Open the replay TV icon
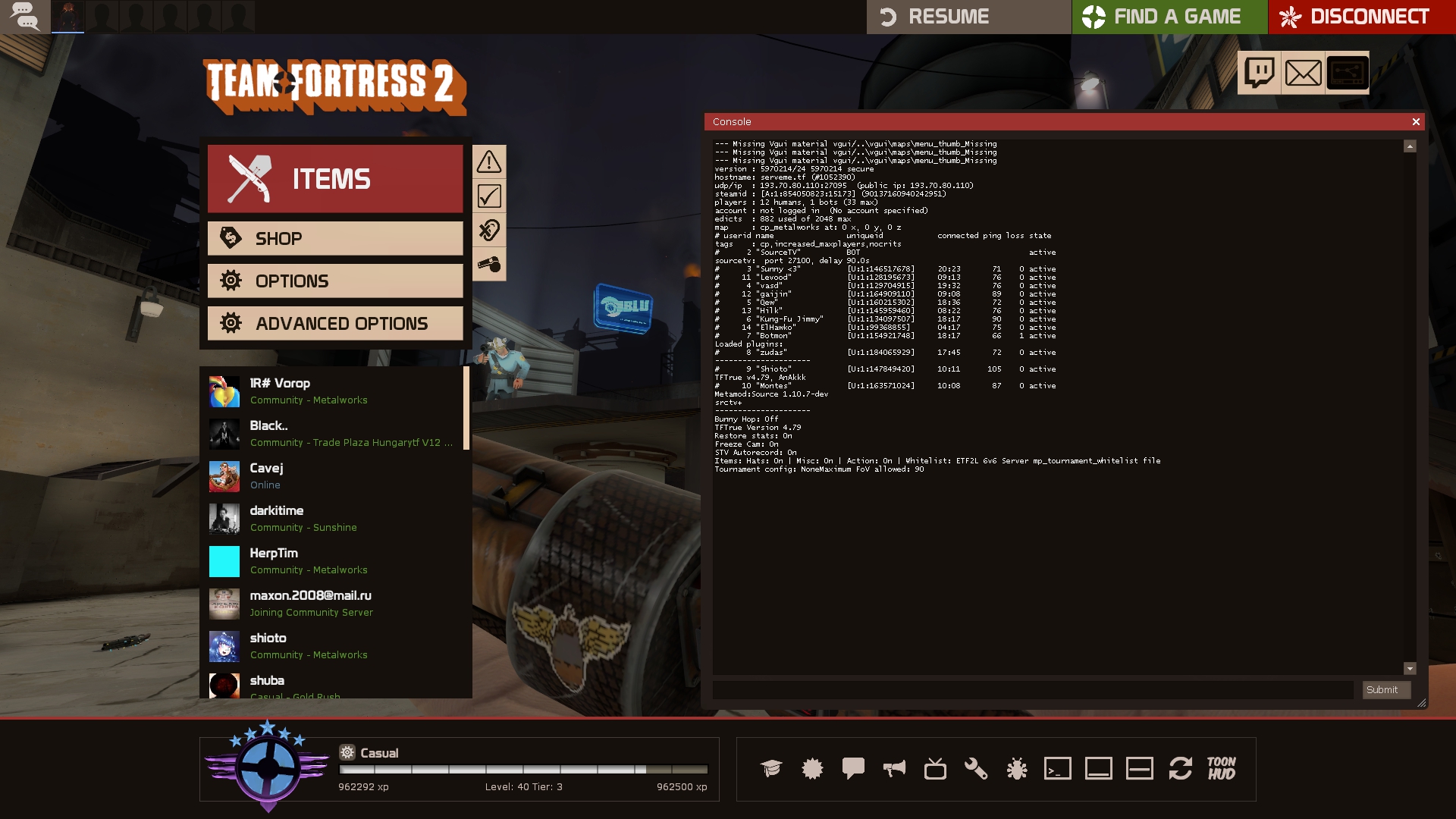The width and height of the screenshot is (1456, 819). pyautogui.click(x=935, y=768)
